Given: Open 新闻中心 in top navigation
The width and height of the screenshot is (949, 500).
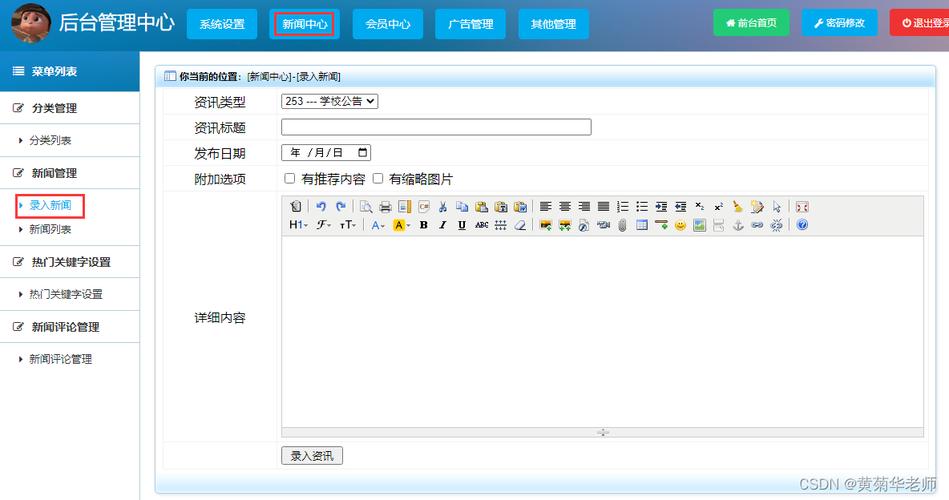Looking at the screenshot, I should coord(304,24).
